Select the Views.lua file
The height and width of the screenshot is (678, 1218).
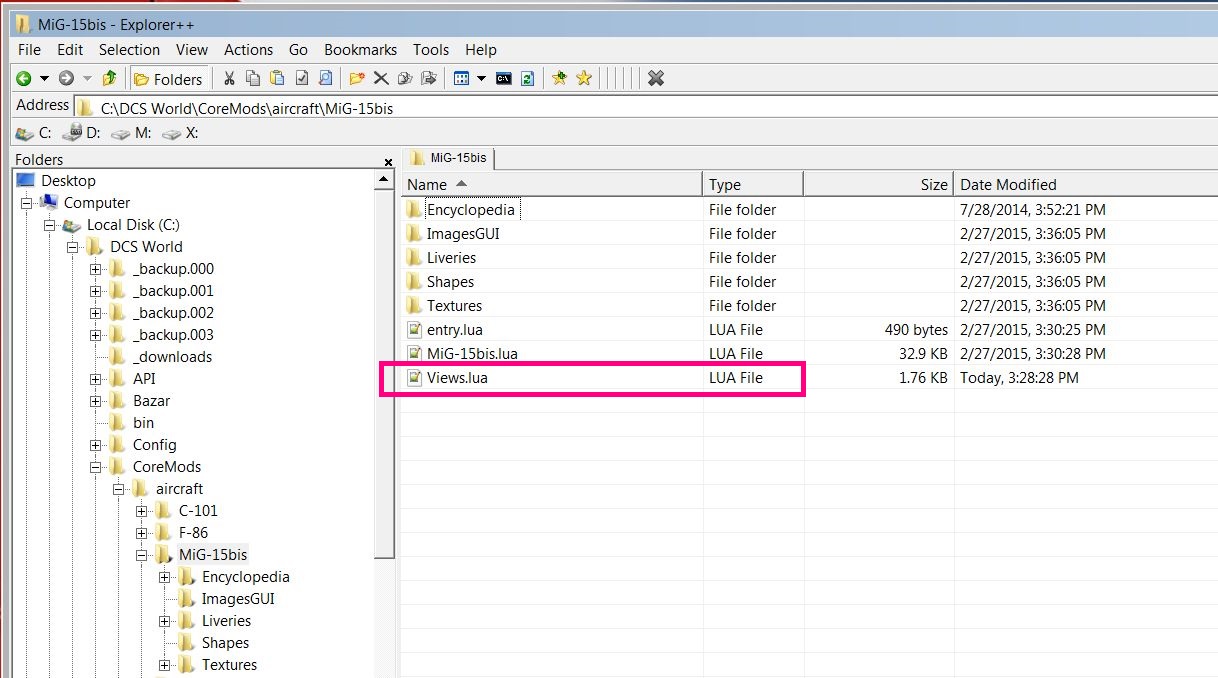click(x=456, y=378)
